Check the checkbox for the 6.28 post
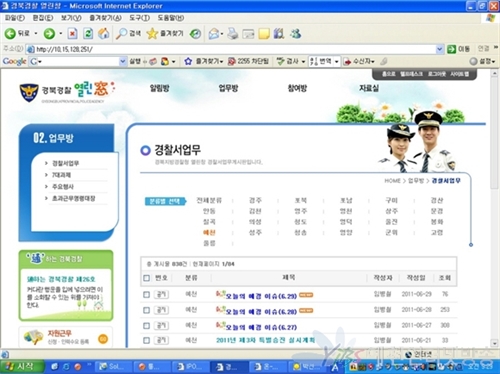The image size is (500, 374). click(146, 310)
